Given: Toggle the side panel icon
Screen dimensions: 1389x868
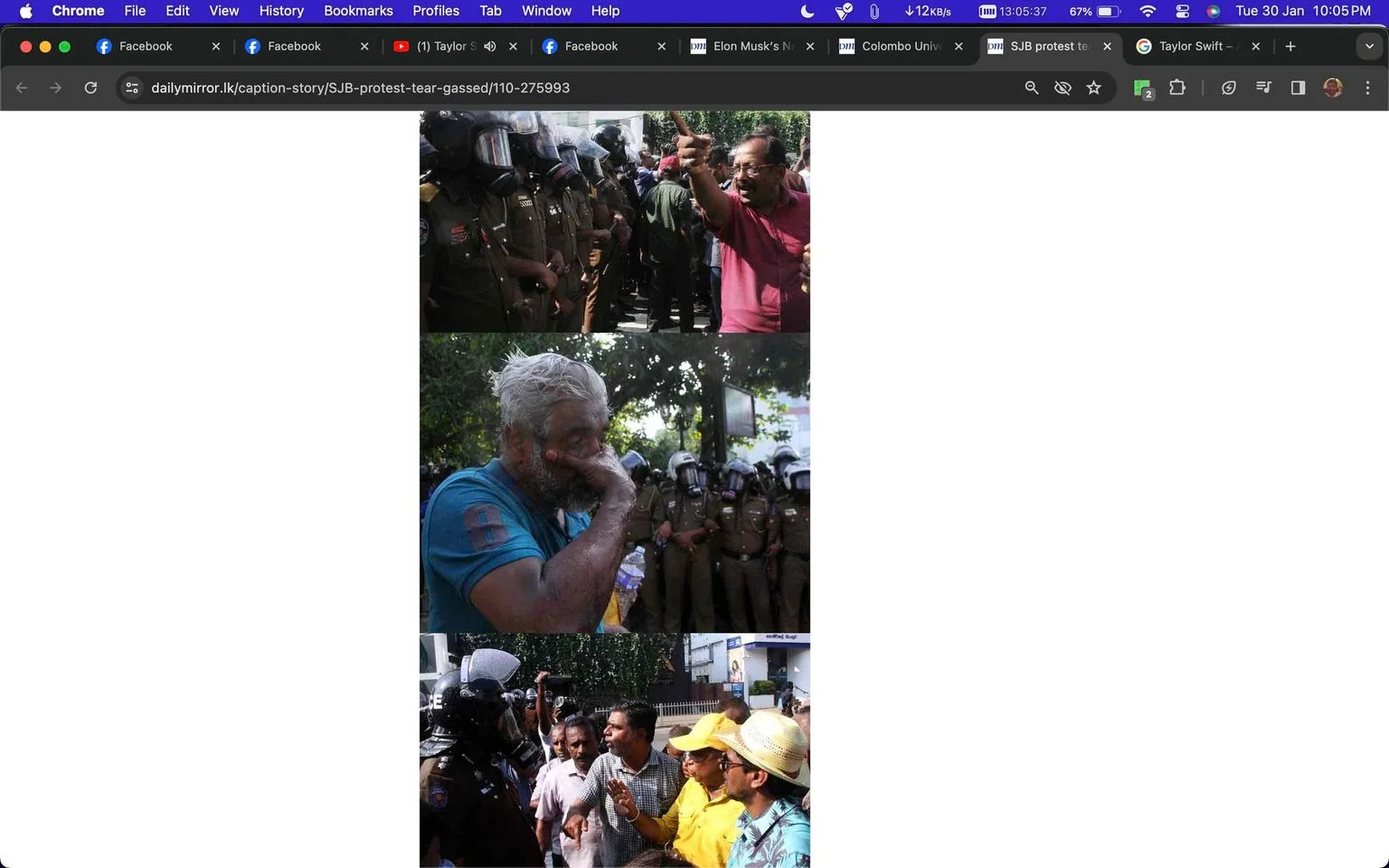Looking at the screenshot, I should tap(1298, 88).
